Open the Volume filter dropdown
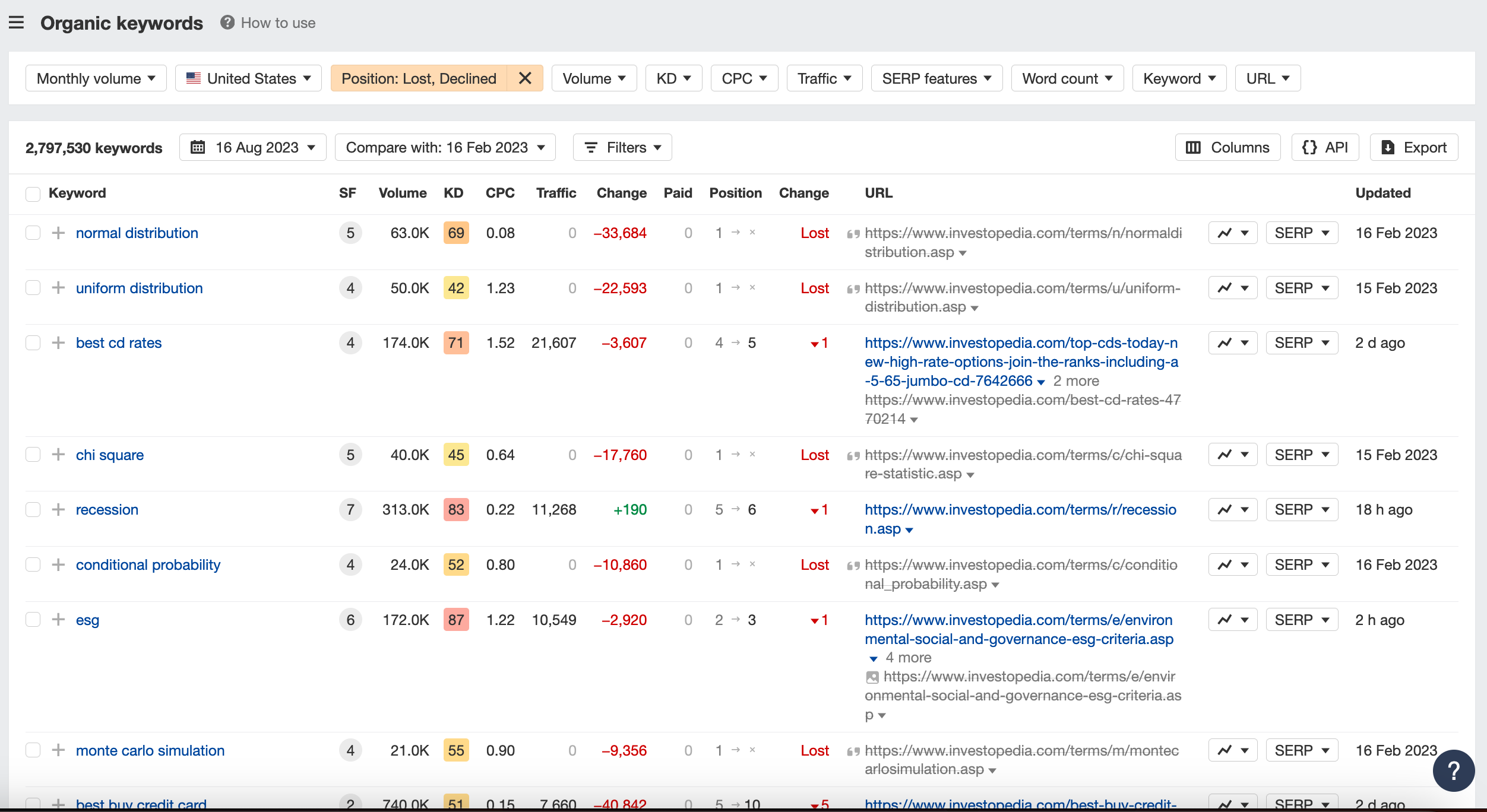 (x=594, y=78)
